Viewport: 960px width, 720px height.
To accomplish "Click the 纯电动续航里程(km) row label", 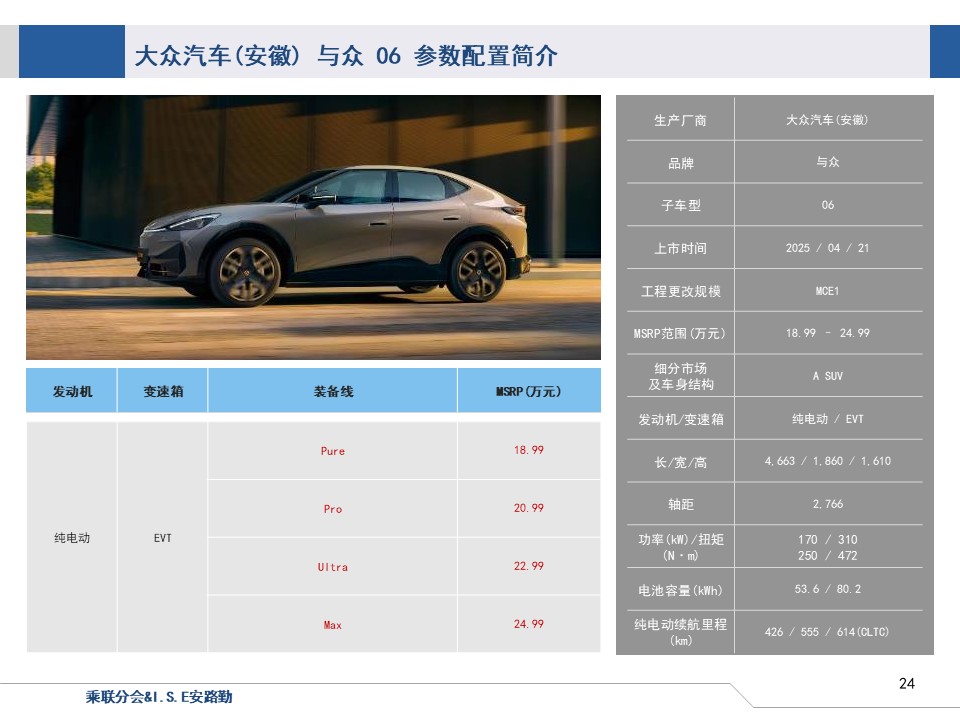I will click(680, 632).
